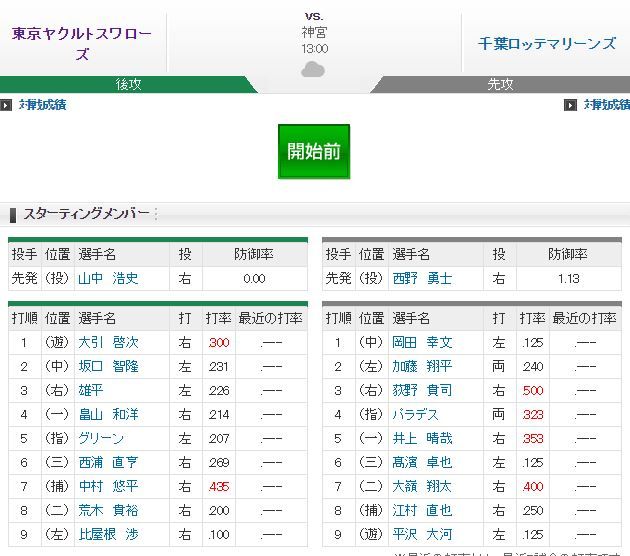Click Yakult table 最近の打率 column header

[270, 319]
